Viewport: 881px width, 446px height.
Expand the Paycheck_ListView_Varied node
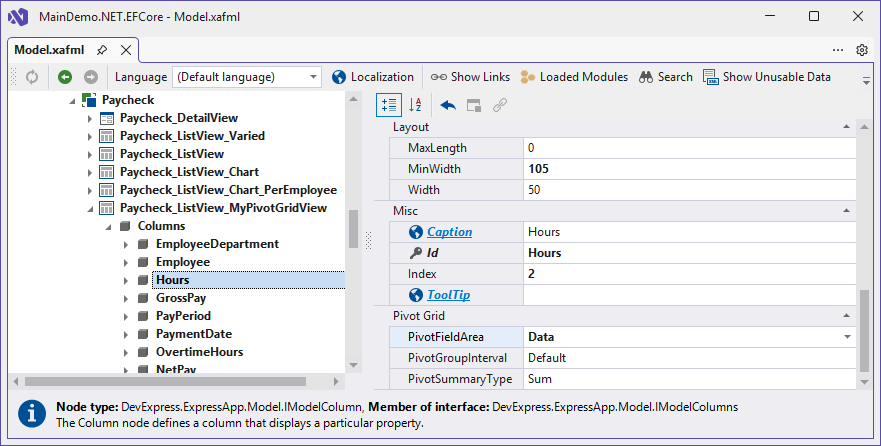tap(90, 136)
